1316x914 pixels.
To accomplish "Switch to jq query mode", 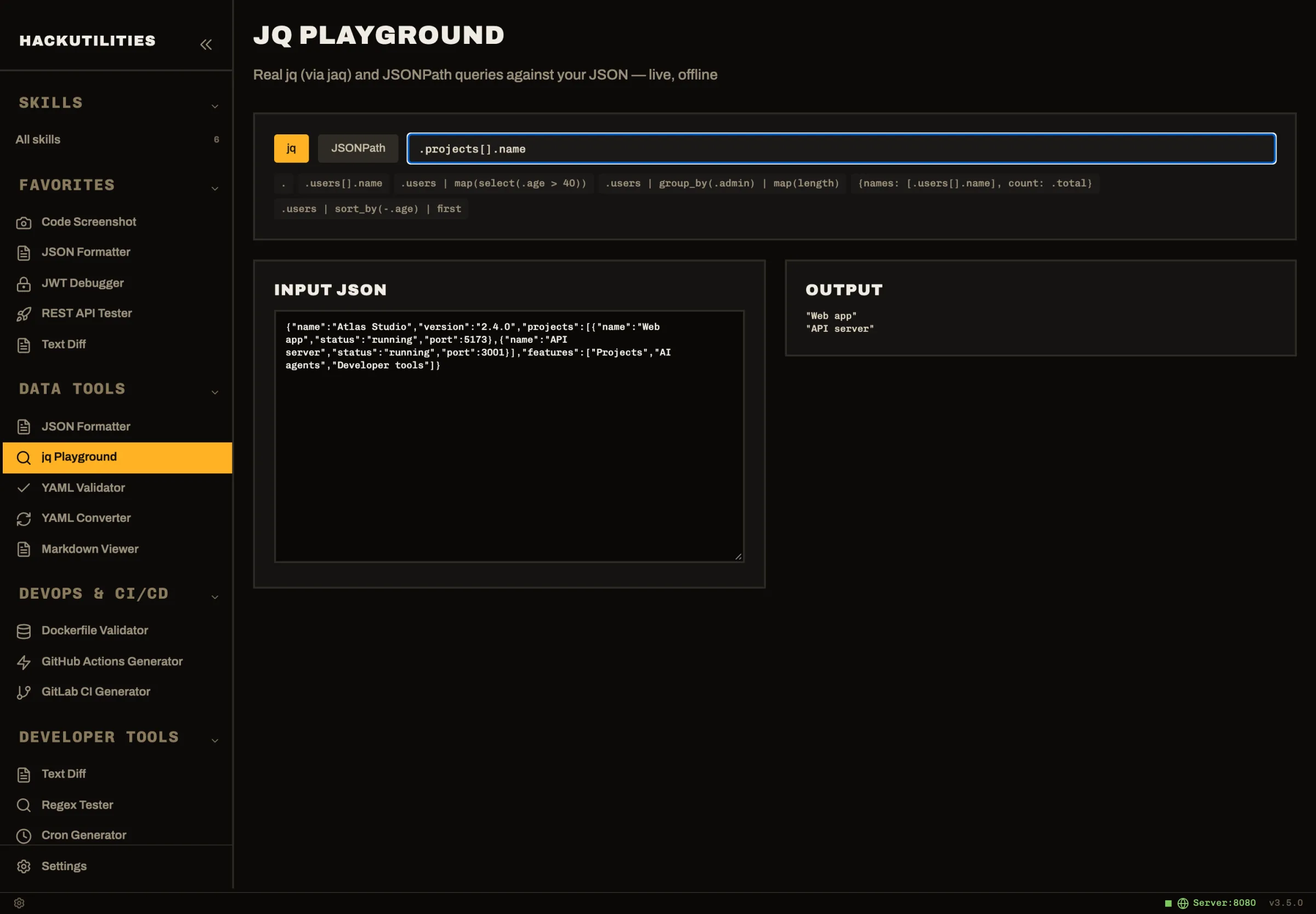I will 291,149.
